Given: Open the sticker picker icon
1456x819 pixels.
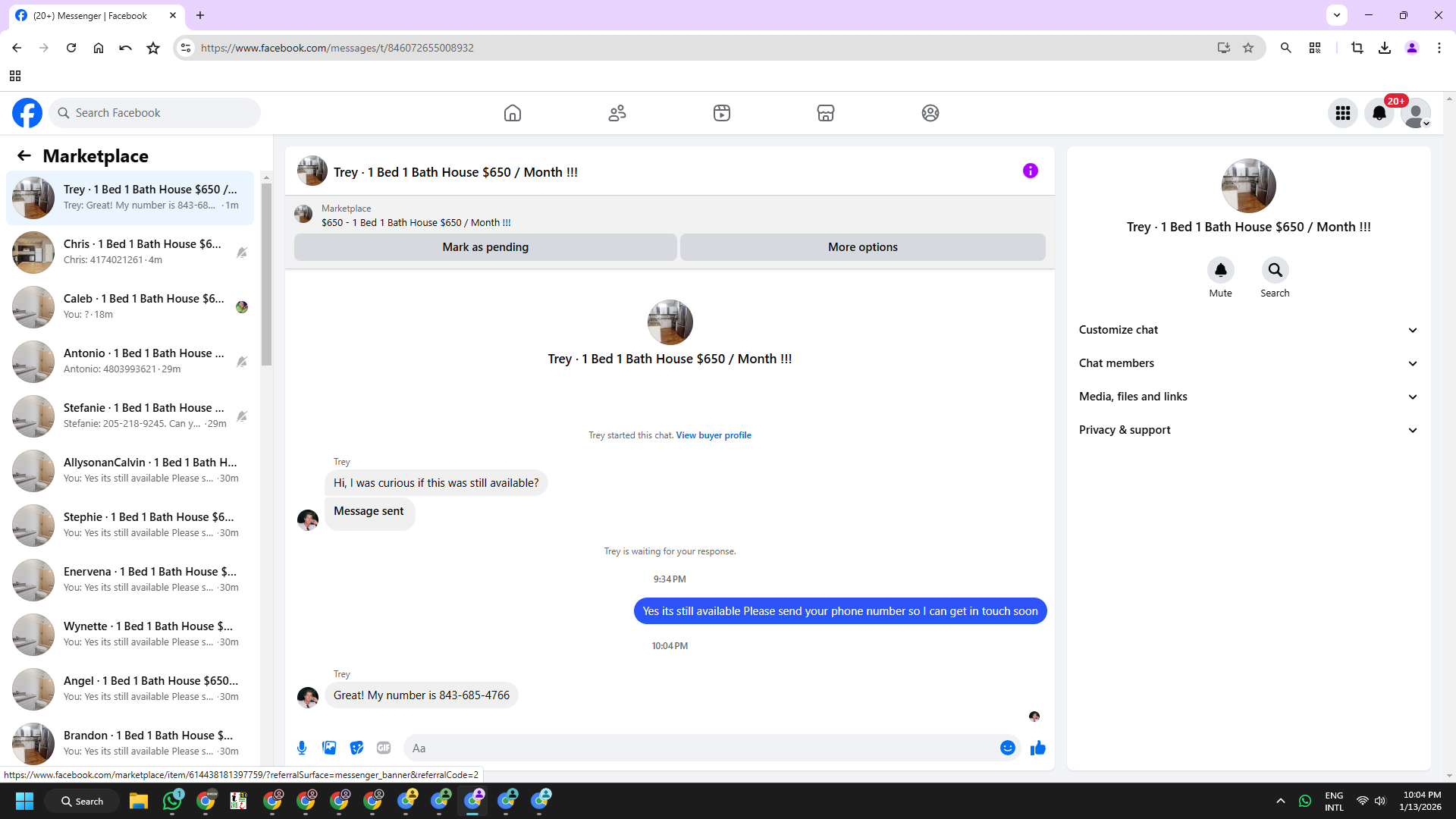Looking at the screenshot, I should tap(356, 748).
